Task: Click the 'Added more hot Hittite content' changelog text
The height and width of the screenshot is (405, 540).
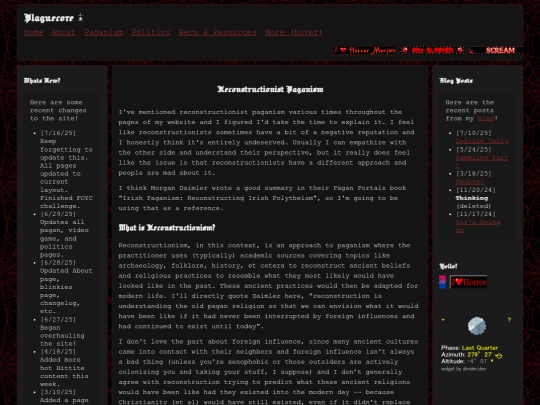Action: 64,372
